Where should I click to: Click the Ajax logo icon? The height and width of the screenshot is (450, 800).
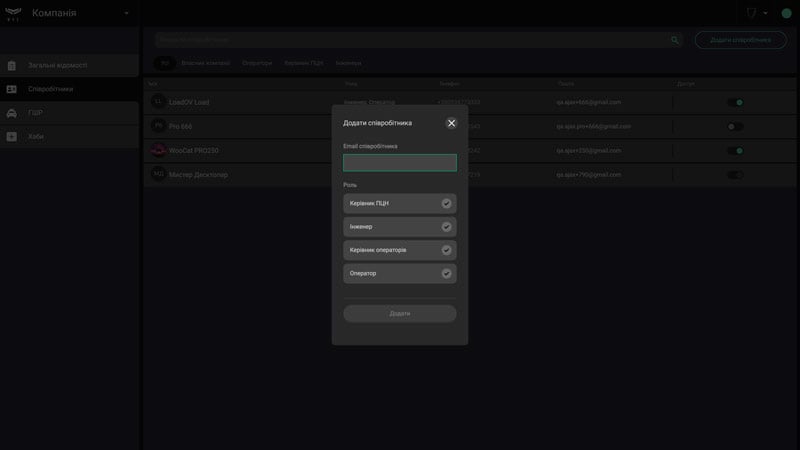13,13
